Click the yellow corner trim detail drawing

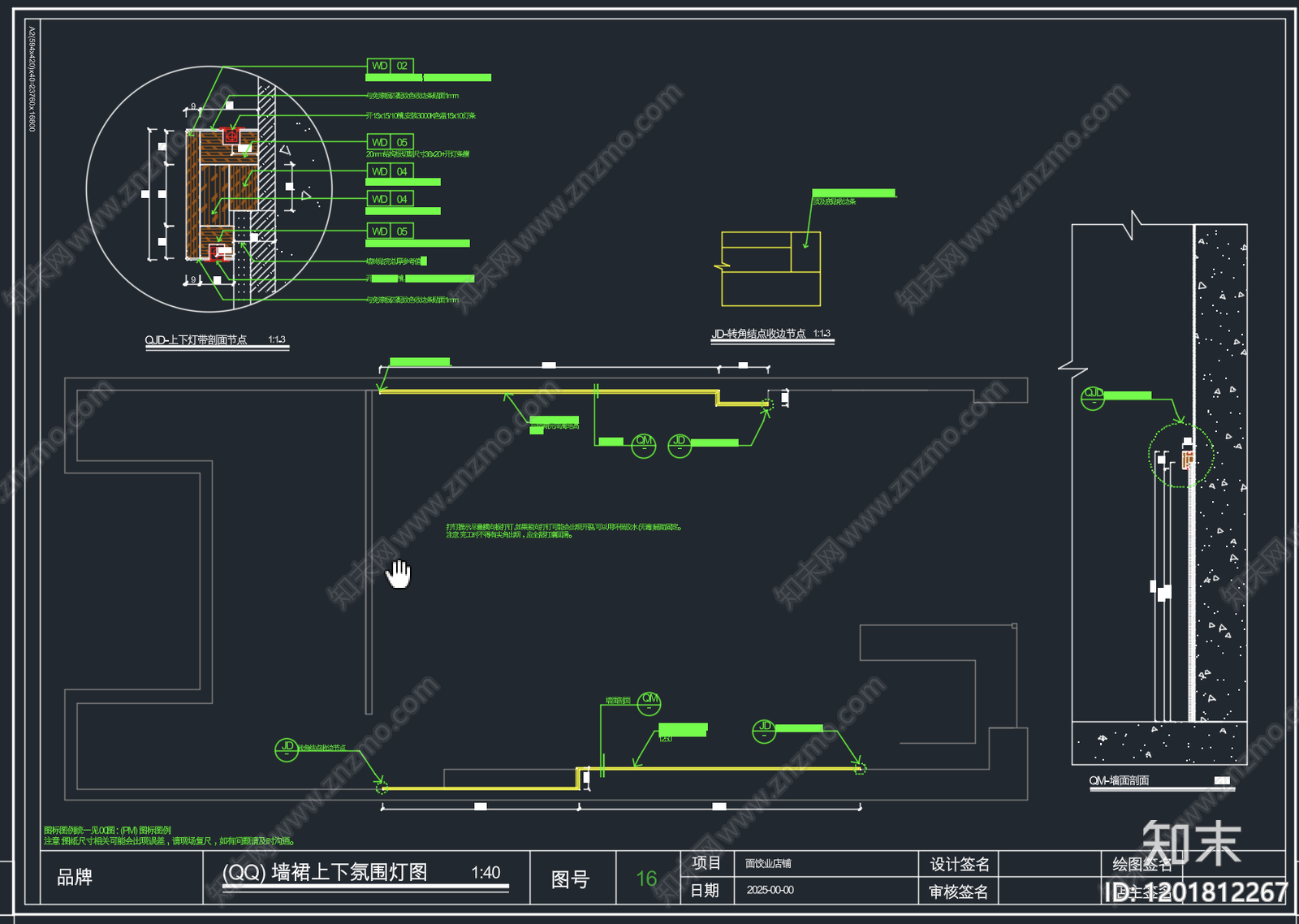click(770, 269)
